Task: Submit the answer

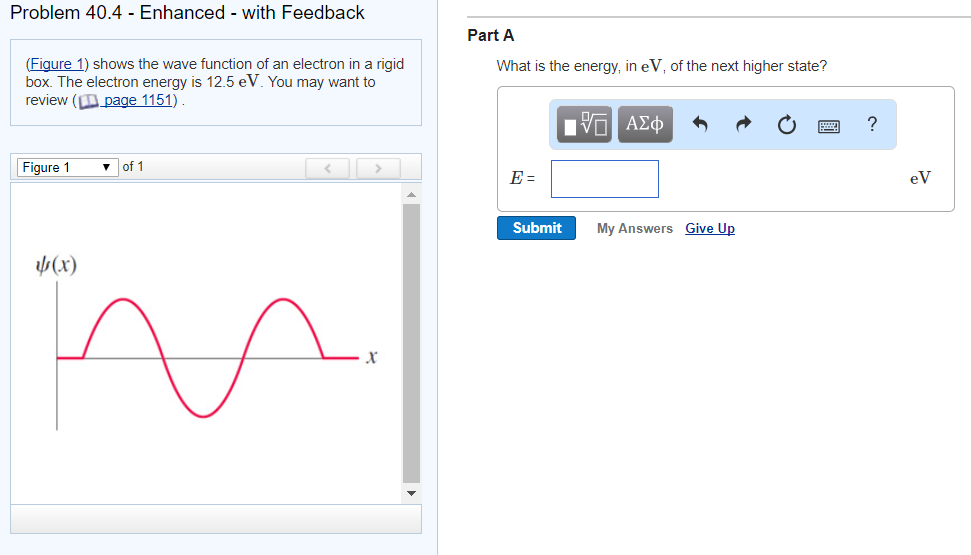Action: [536, 228]
